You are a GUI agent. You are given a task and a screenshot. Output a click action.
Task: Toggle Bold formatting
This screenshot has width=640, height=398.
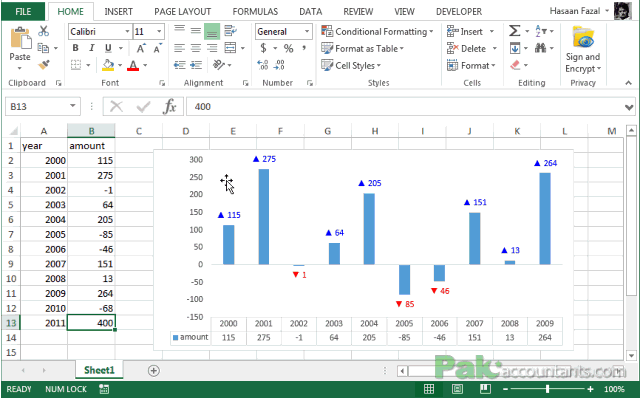click(76, 48)
